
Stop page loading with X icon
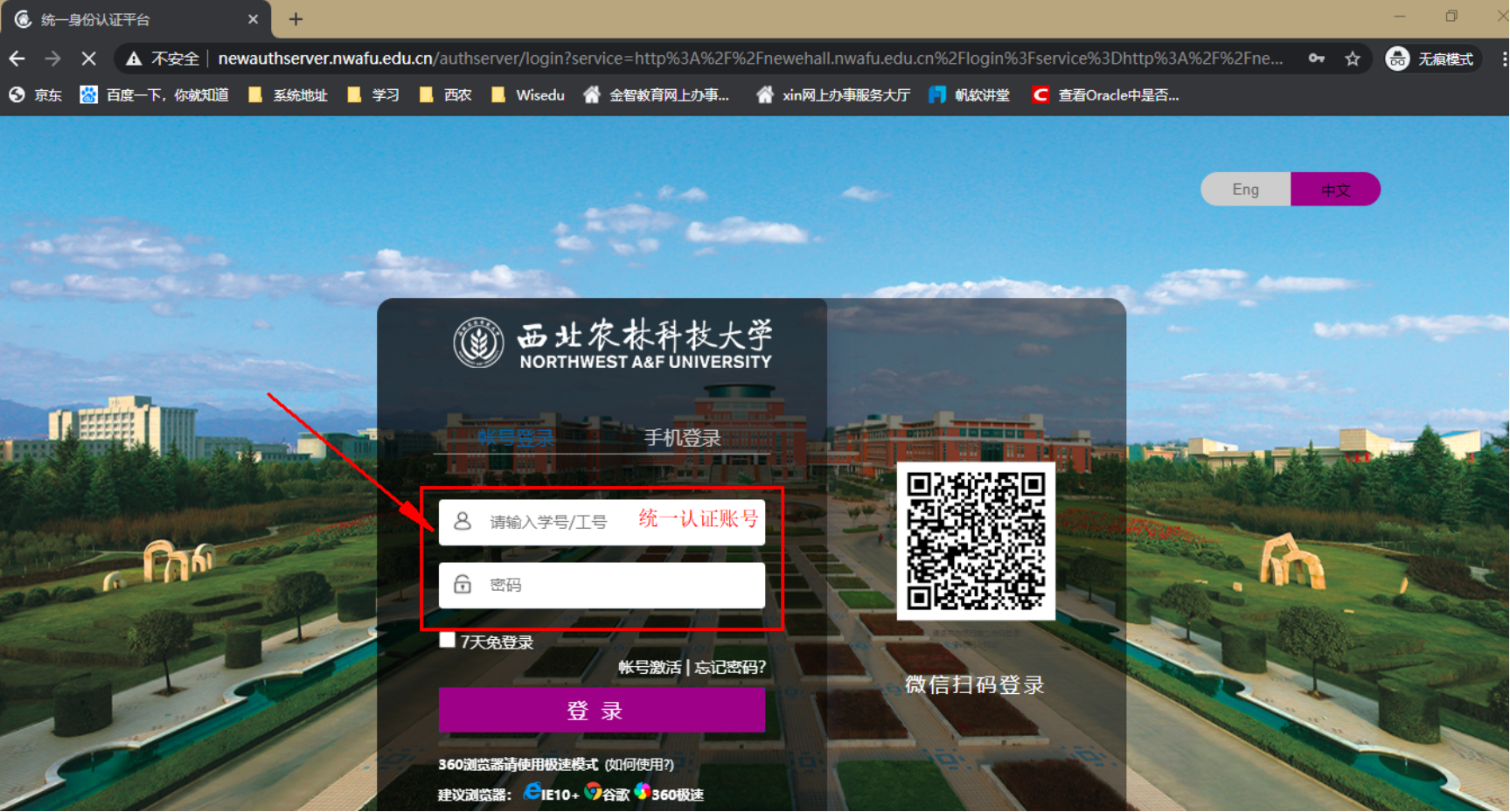point(88,59)
